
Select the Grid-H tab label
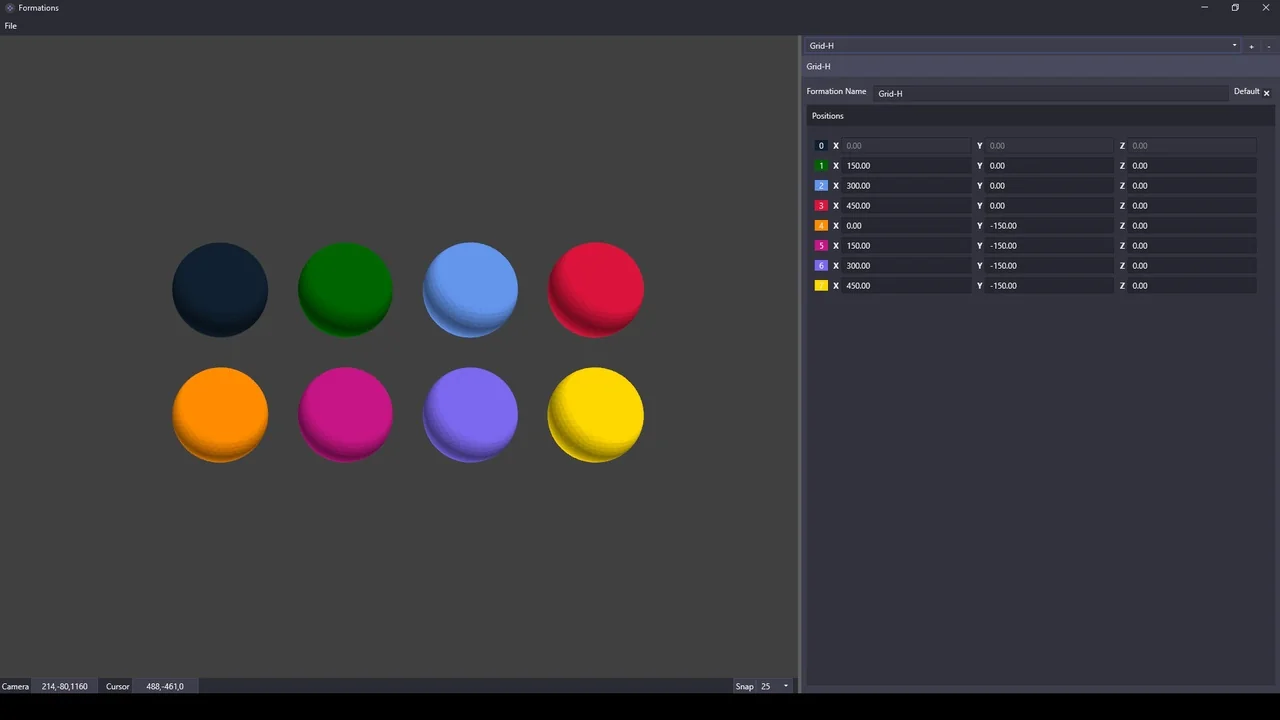click(818, 66)
